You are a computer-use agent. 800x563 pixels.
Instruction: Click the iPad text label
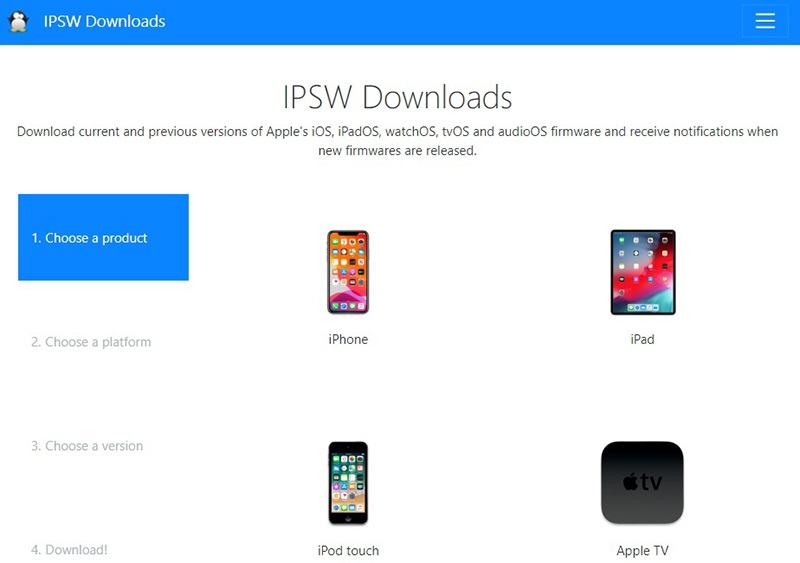pyautogui.click(x=642, y=339)
